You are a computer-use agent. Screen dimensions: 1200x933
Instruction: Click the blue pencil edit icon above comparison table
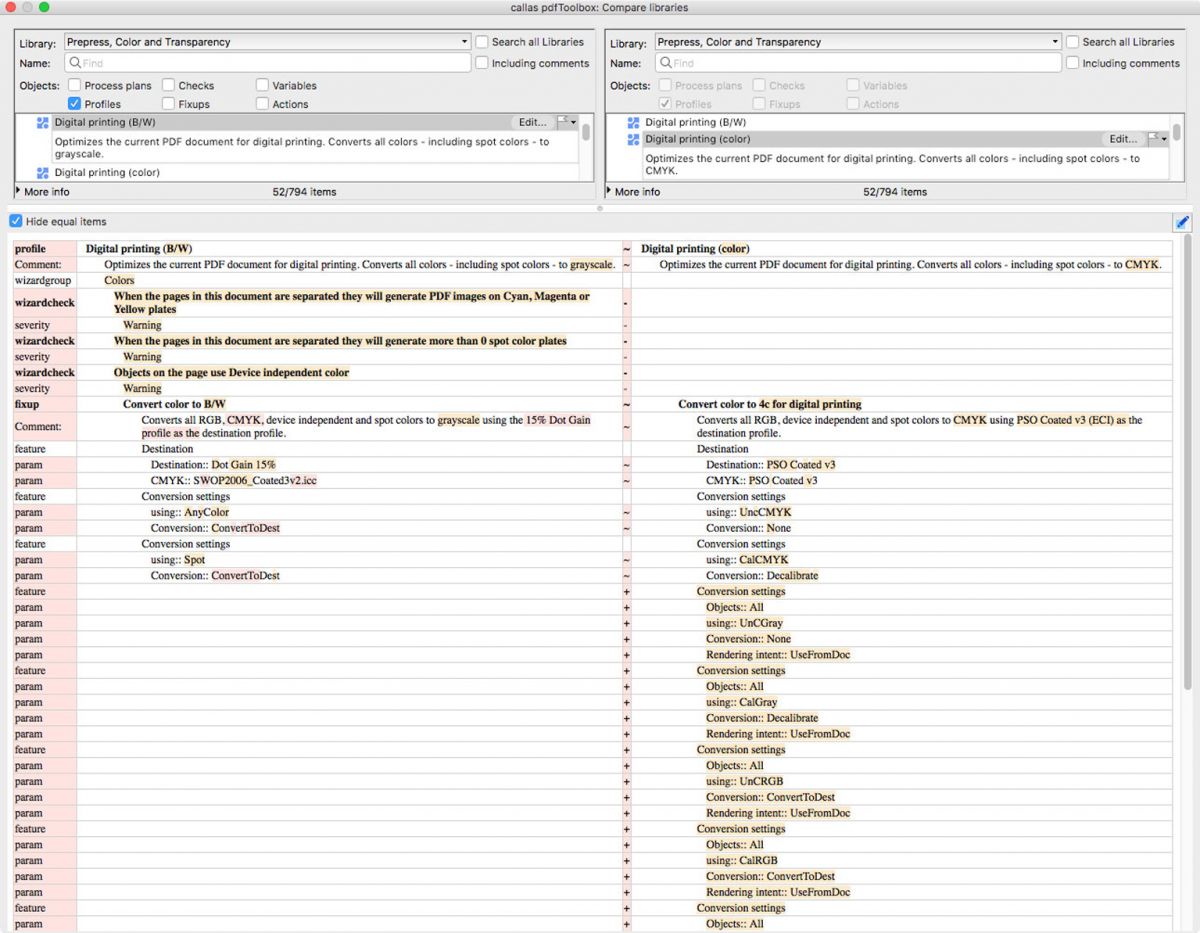coord(1182,222)
